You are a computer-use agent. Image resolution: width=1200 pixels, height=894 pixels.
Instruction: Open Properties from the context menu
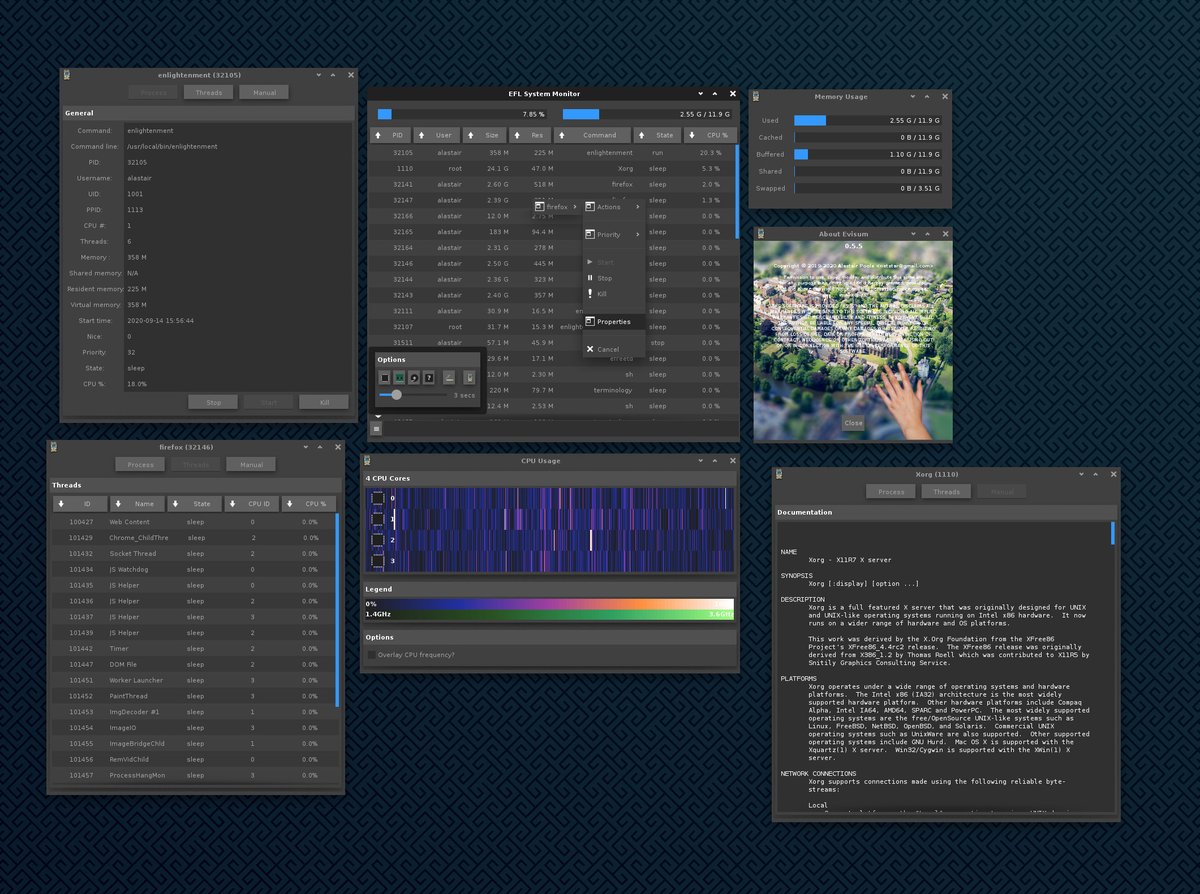614,322
